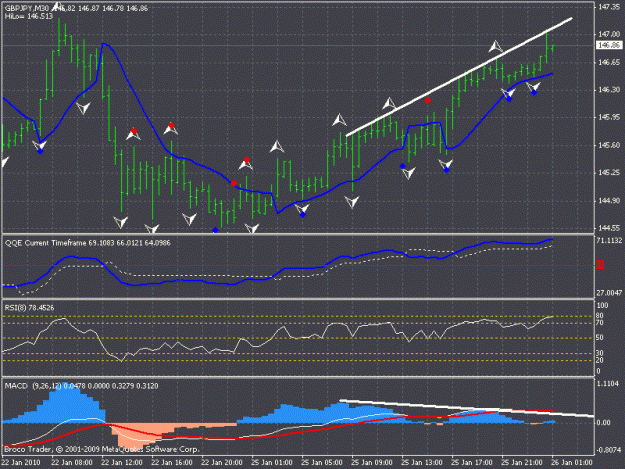Click the red level tag on QQE axis
625x469 pixels.
click(600, 265)
